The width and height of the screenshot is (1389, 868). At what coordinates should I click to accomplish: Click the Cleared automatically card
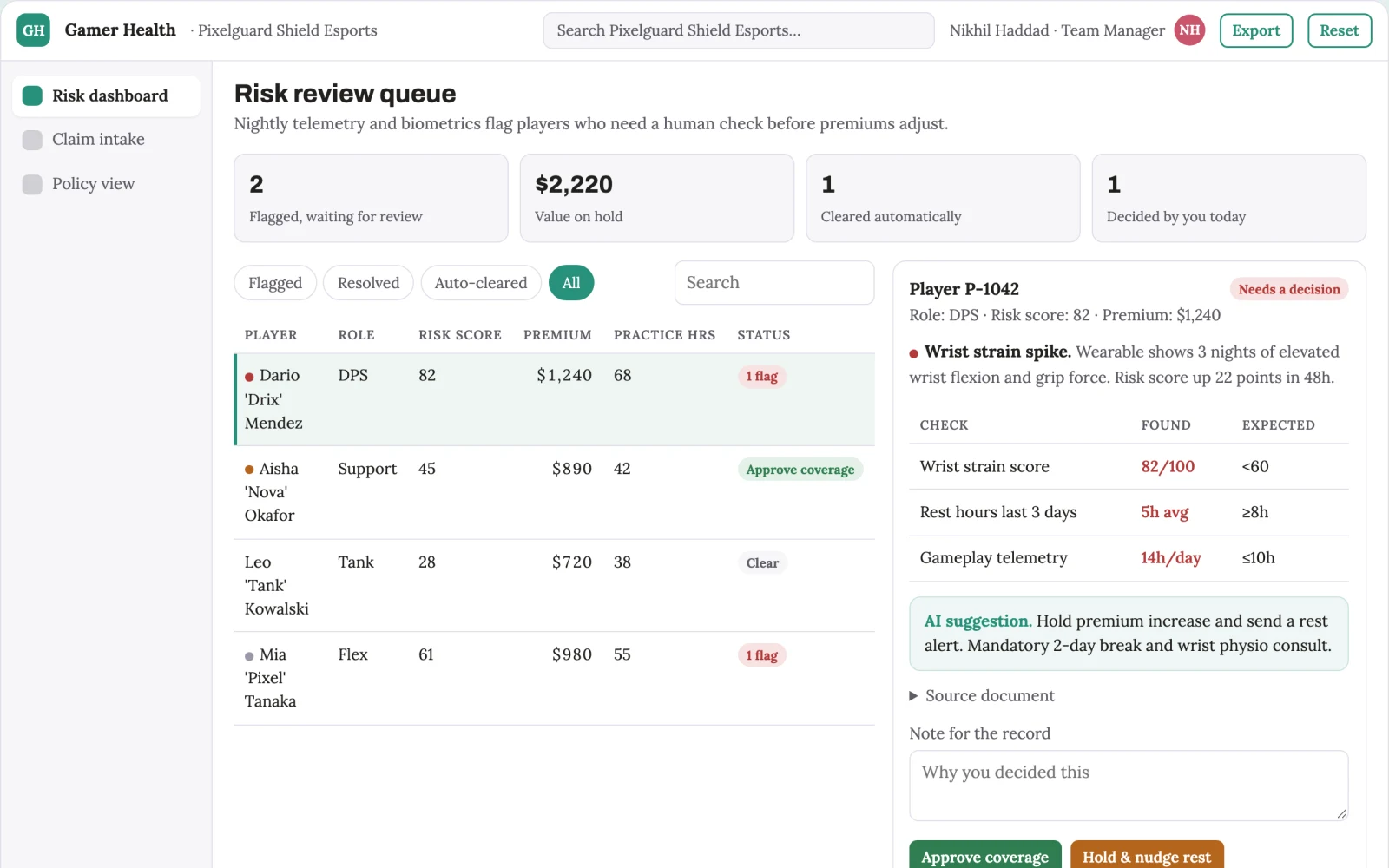click(x=943, y=198)
